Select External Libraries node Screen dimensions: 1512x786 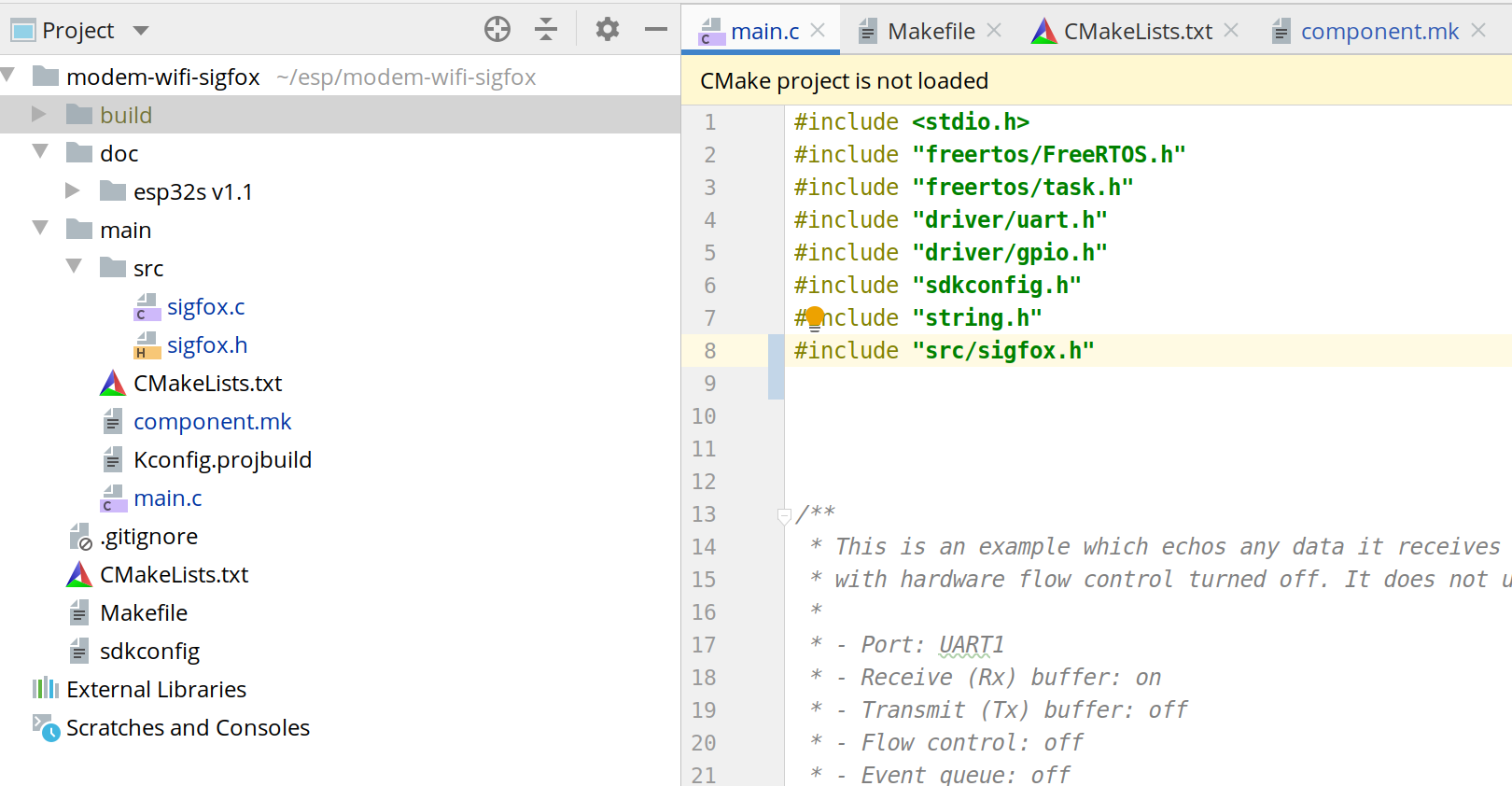coord(156,689)
